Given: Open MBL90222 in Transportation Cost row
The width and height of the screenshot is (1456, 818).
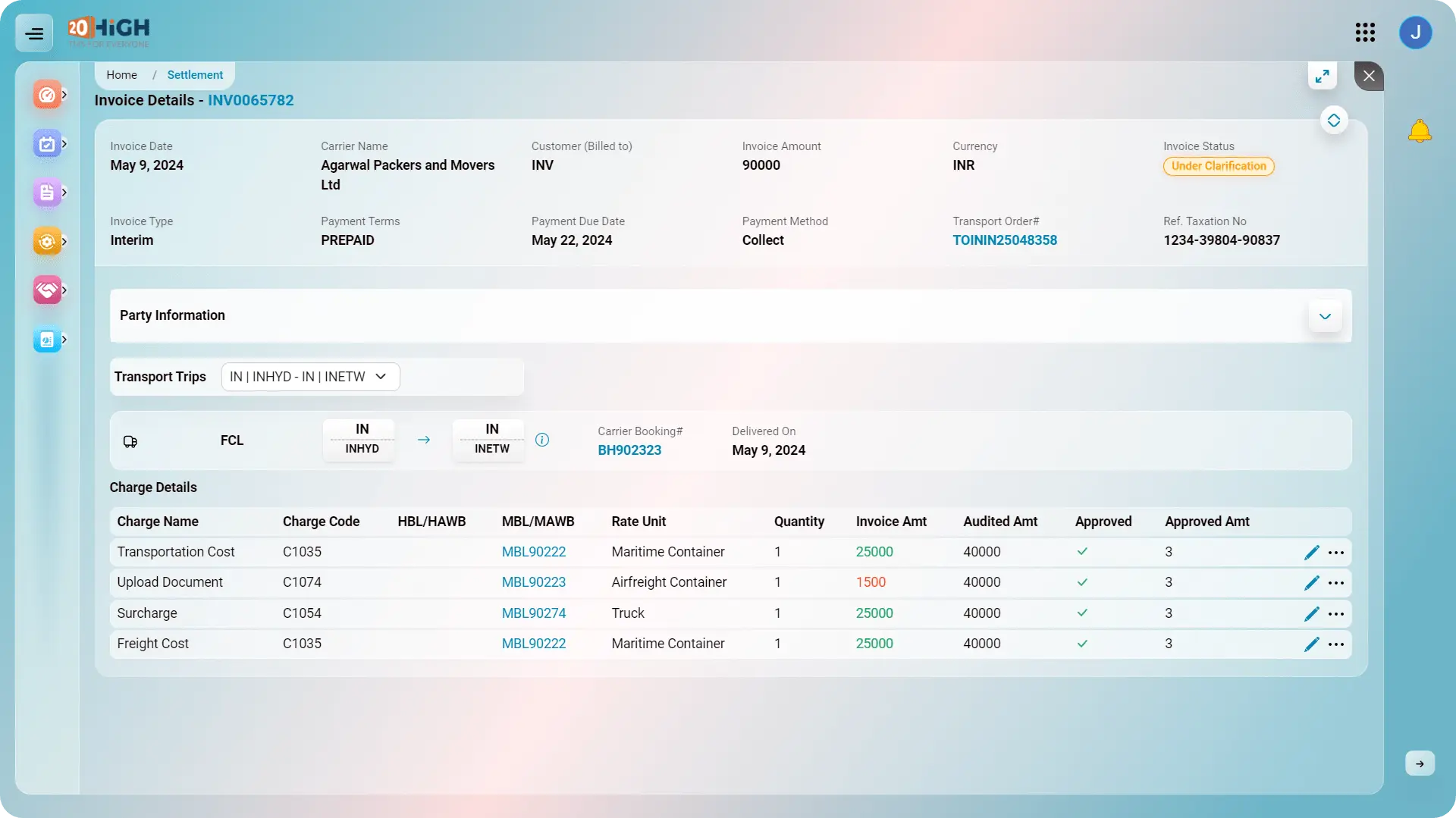Looking at the screenshot, I should click(534, 552).
